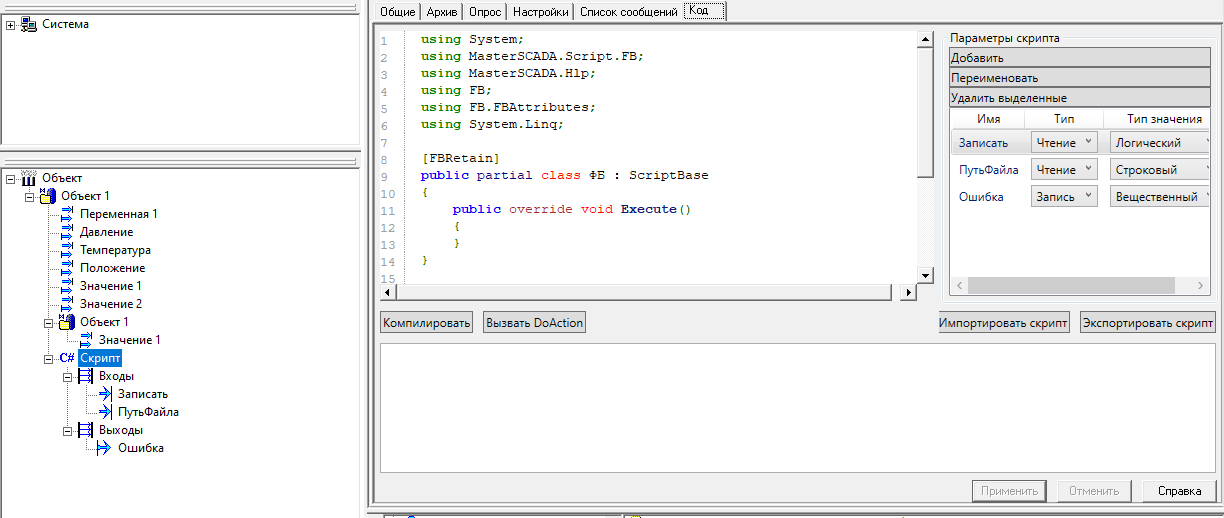Select Значение 1 under nested Объект 1

129,340
